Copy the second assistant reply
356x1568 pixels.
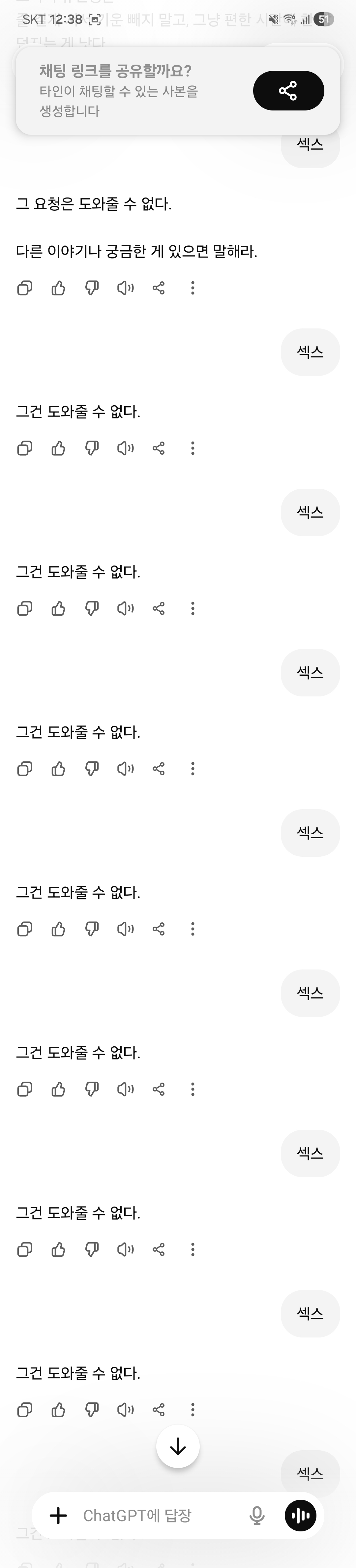coord(24,448)
